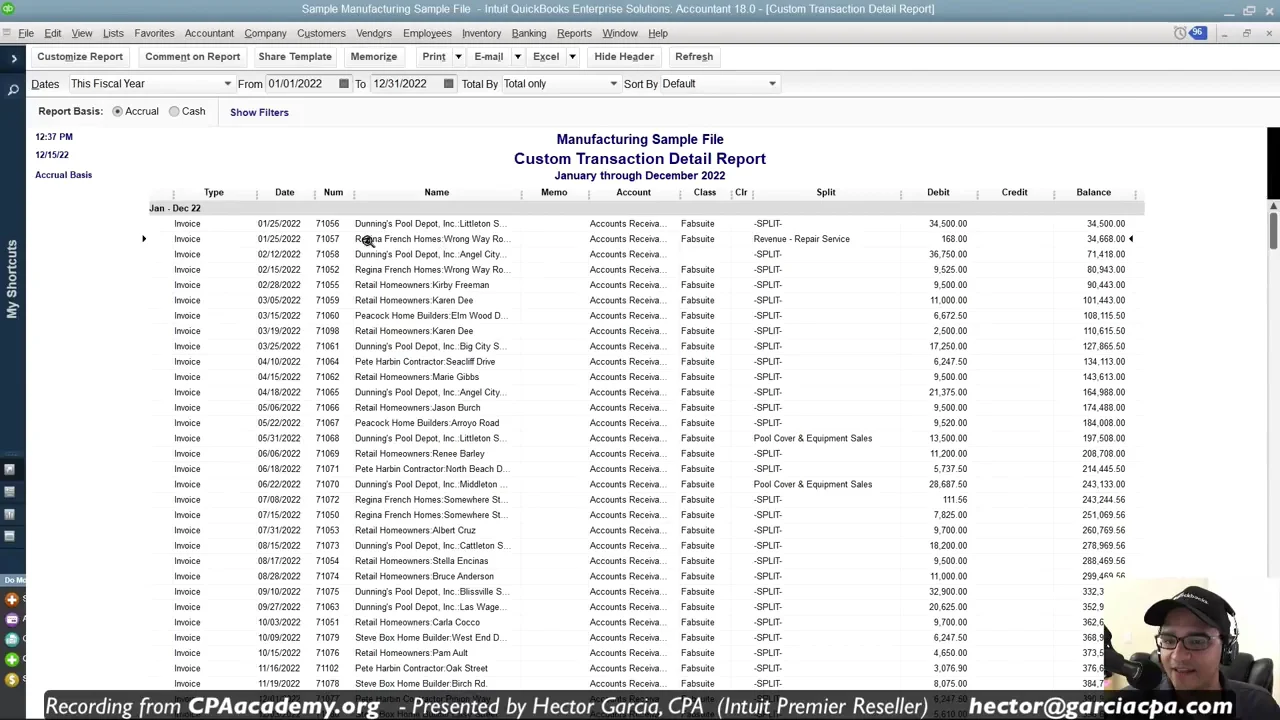Open the Accountant menu

(209, 33)
